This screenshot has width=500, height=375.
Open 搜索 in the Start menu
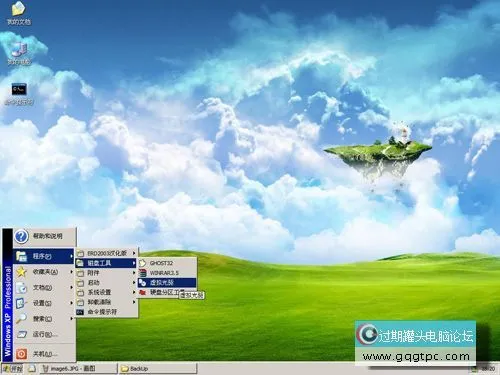pos(44,319)
